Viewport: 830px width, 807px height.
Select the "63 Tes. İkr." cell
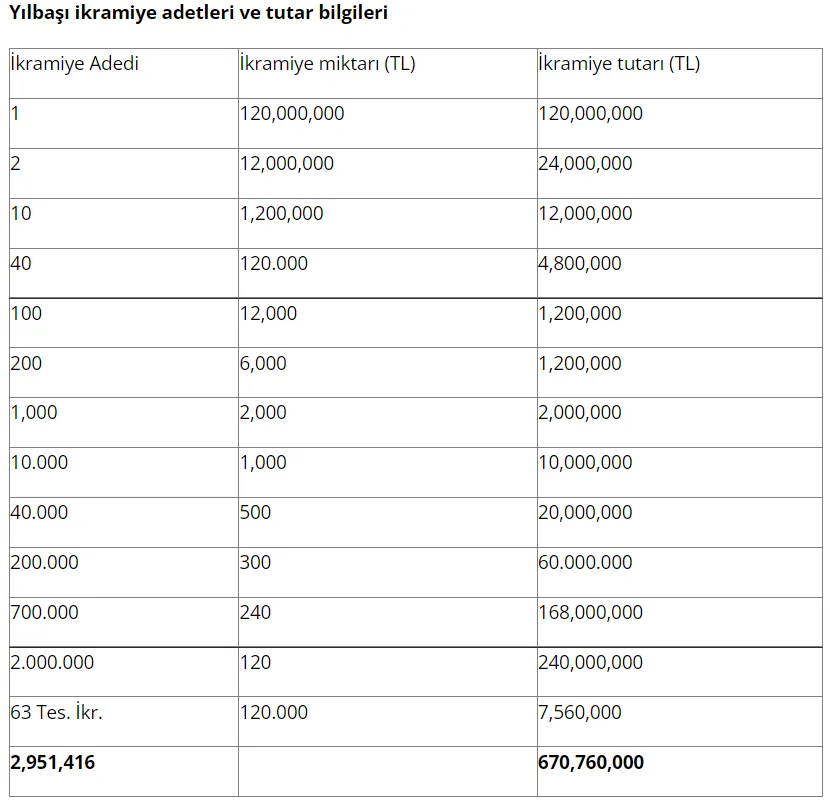[x=57, y=712]
